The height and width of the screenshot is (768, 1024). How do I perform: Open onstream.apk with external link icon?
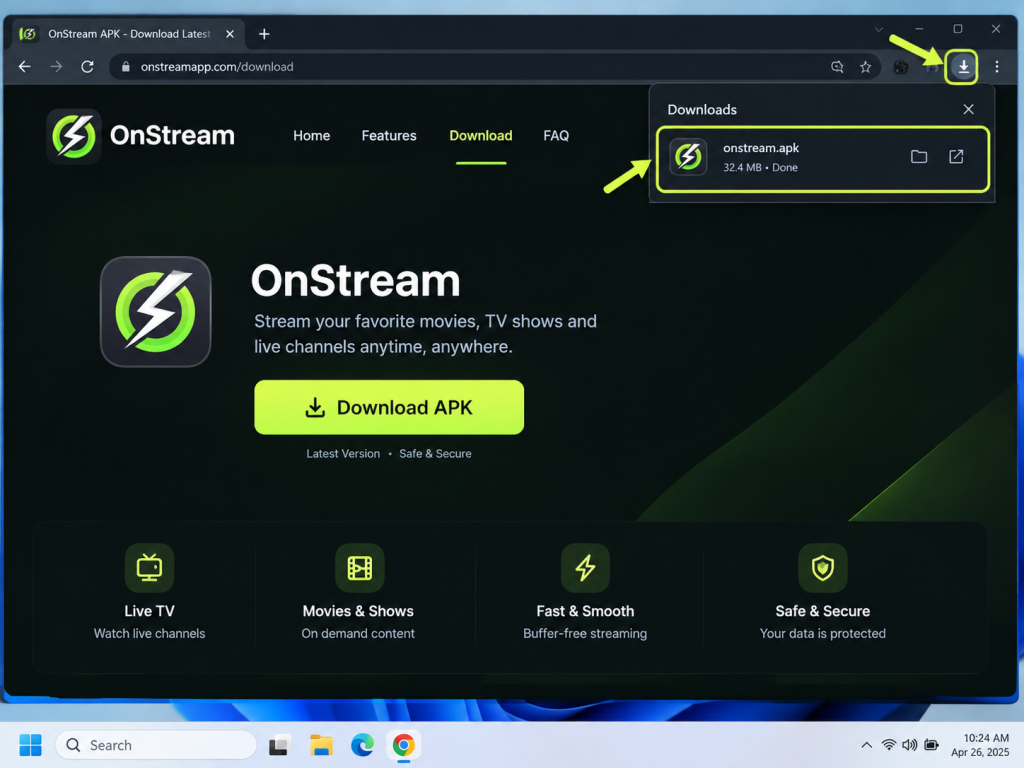coord(956,157)
